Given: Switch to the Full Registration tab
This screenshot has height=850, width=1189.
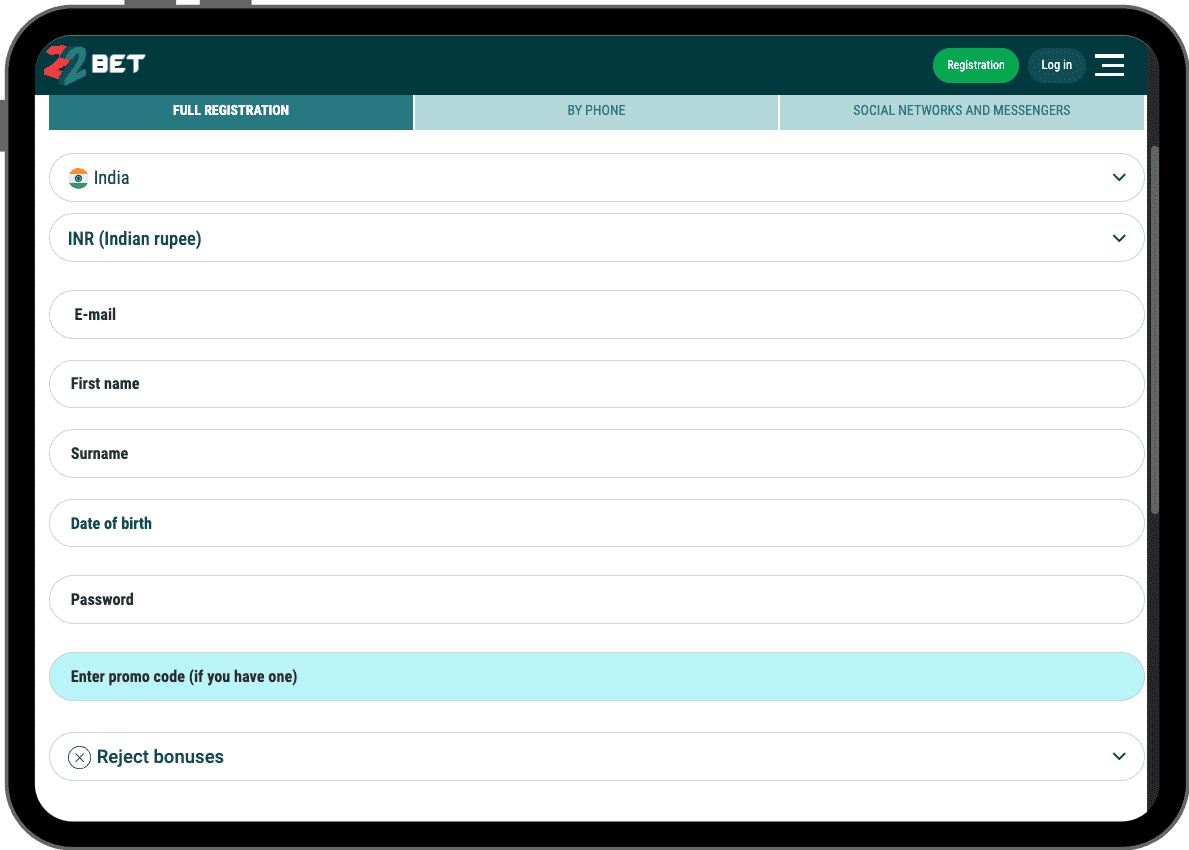Looking at the screenshot, I should coord(231,111).
